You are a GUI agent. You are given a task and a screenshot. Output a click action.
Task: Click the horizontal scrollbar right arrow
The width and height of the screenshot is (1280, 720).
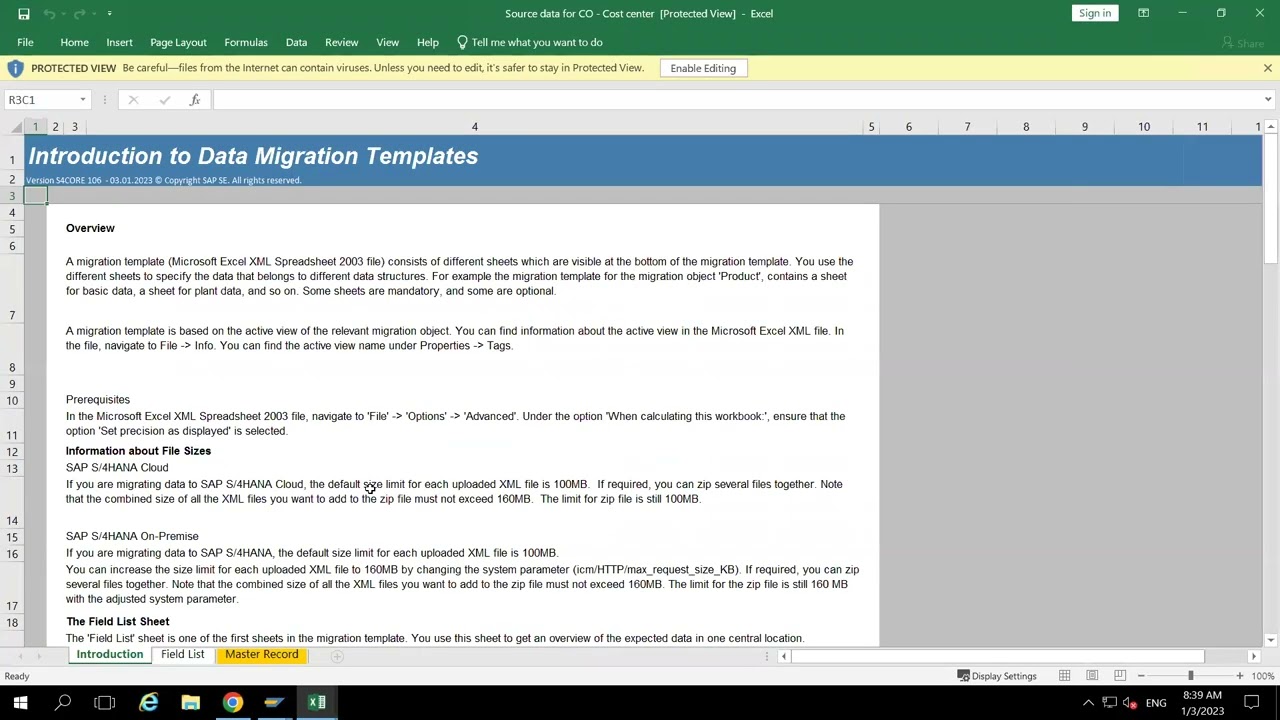click(1253, 656)
